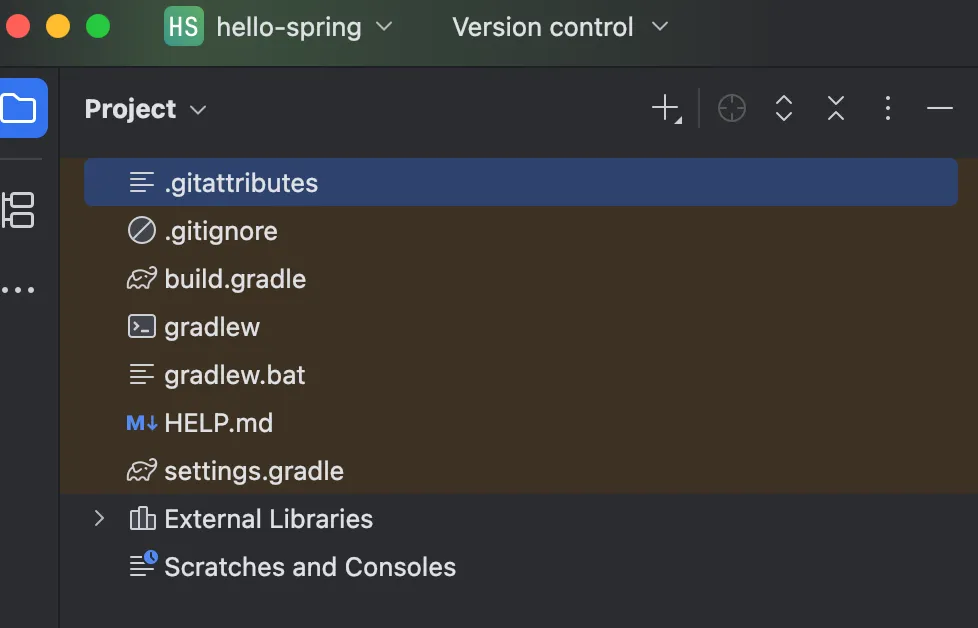
Task: Open the Structure tool window icon
Action: click(x=18, y=210)
